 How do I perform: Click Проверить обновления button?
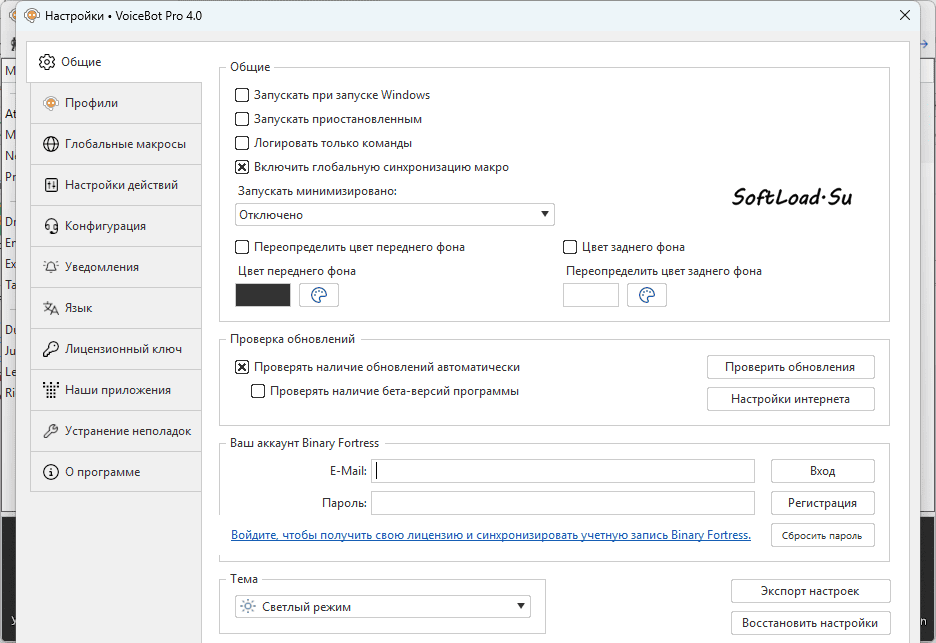(x=790, y=367)
